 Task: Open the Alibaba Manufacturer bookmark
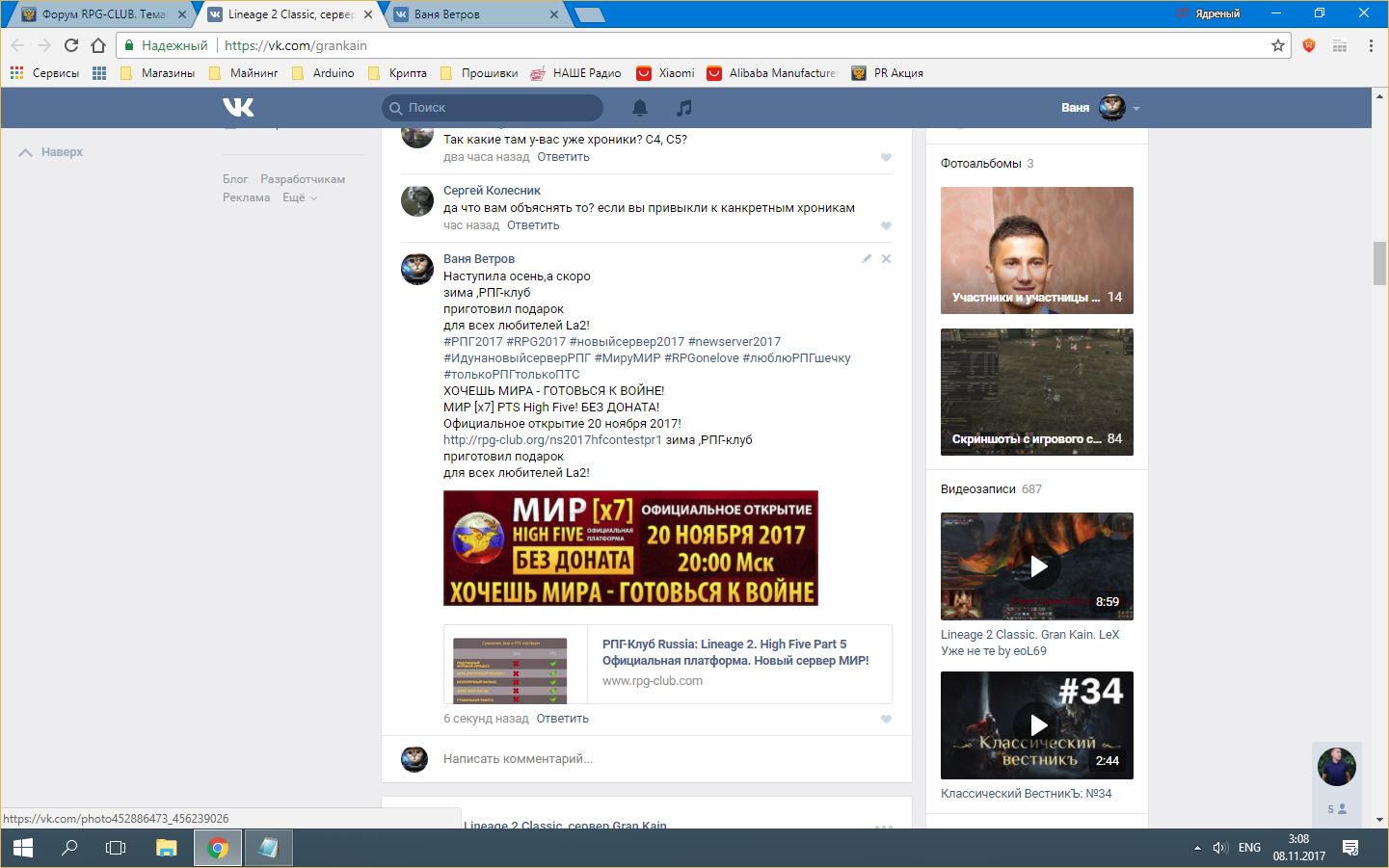(x=772, y=73)
